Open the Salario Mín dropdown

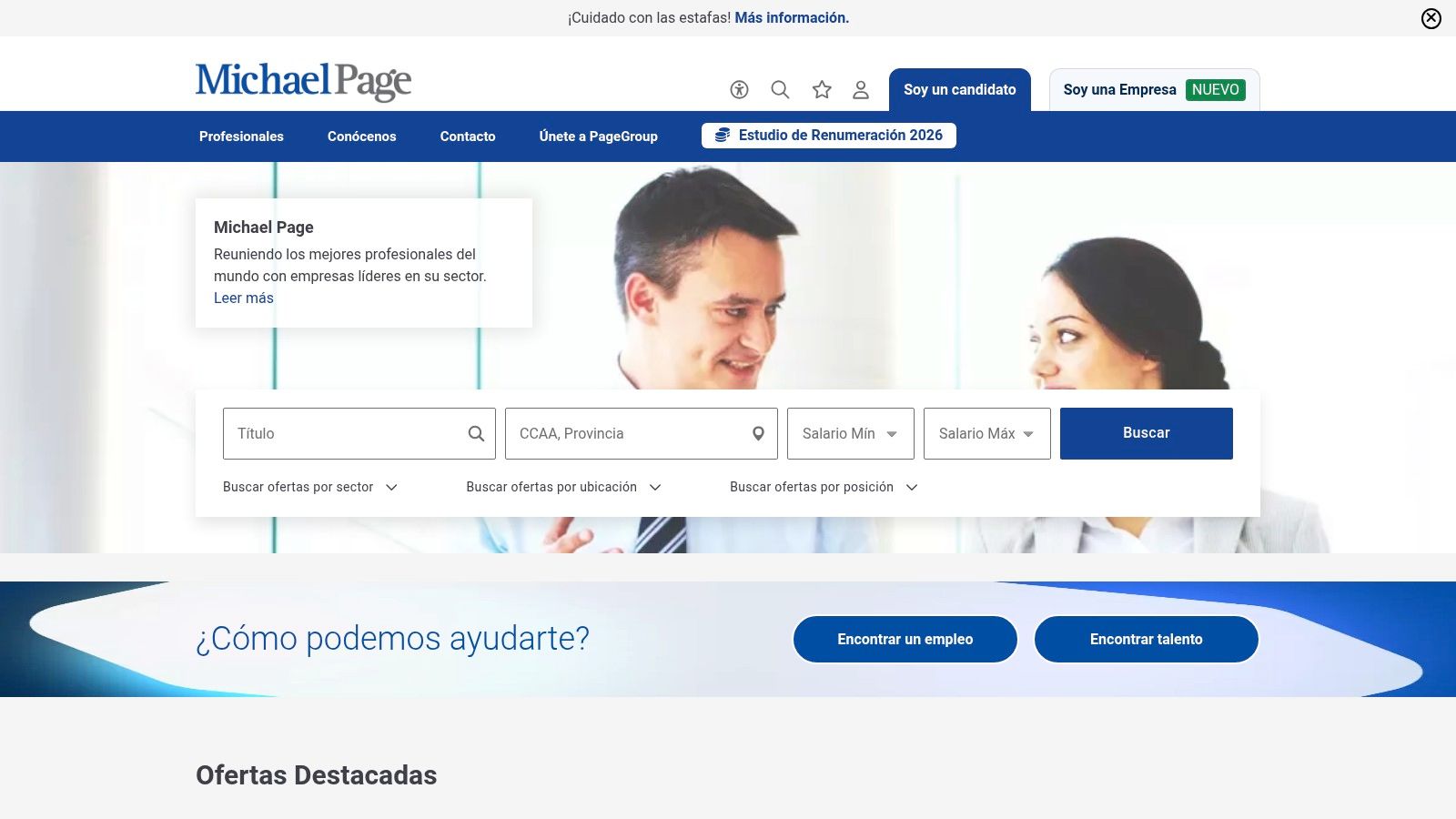[x=851, y=433]
